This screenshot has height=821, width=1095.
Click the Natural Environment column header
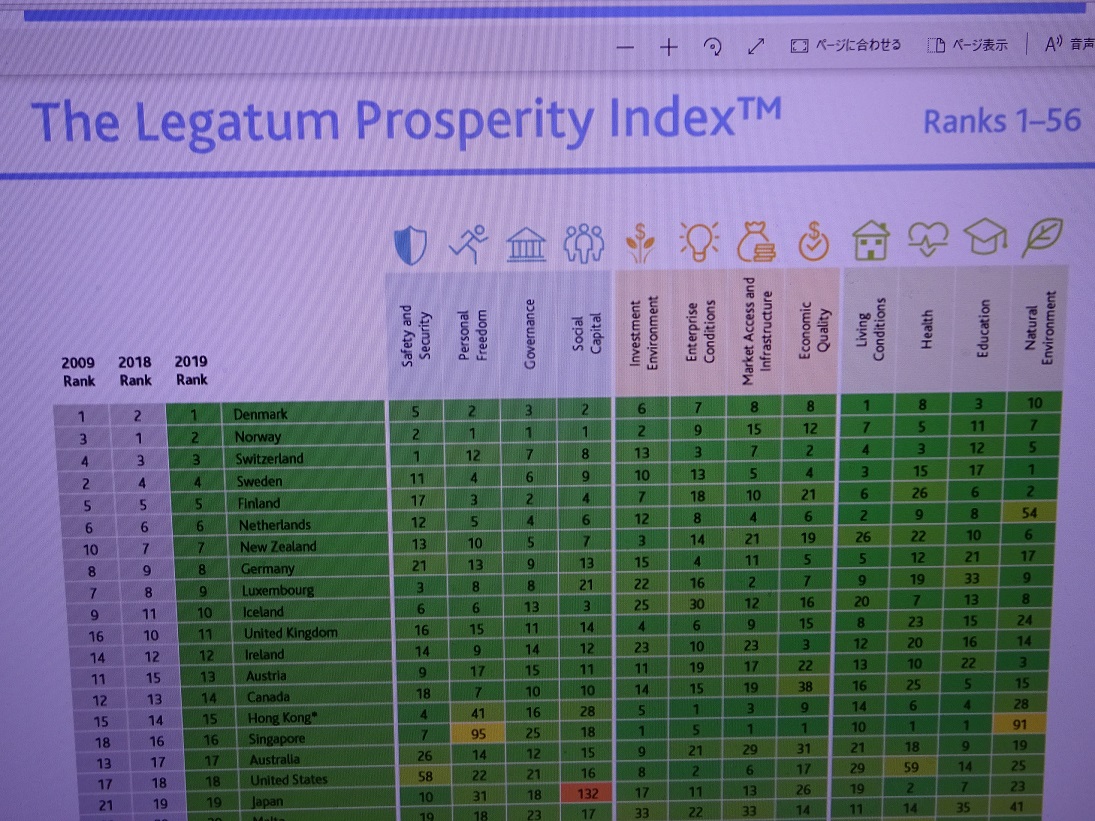[1039, 327]
